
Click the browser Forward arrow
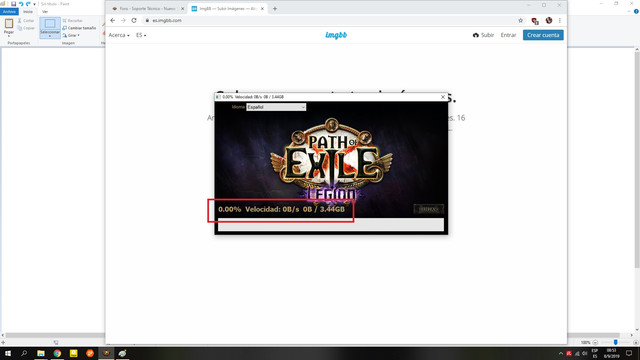pos(123,20)
